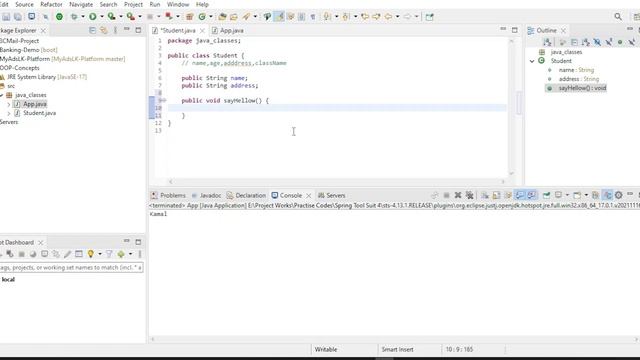The height and width of the screenshot is (360, 640).
Task: Click the Coverage run toolbar icon
Action: (111, 17)
